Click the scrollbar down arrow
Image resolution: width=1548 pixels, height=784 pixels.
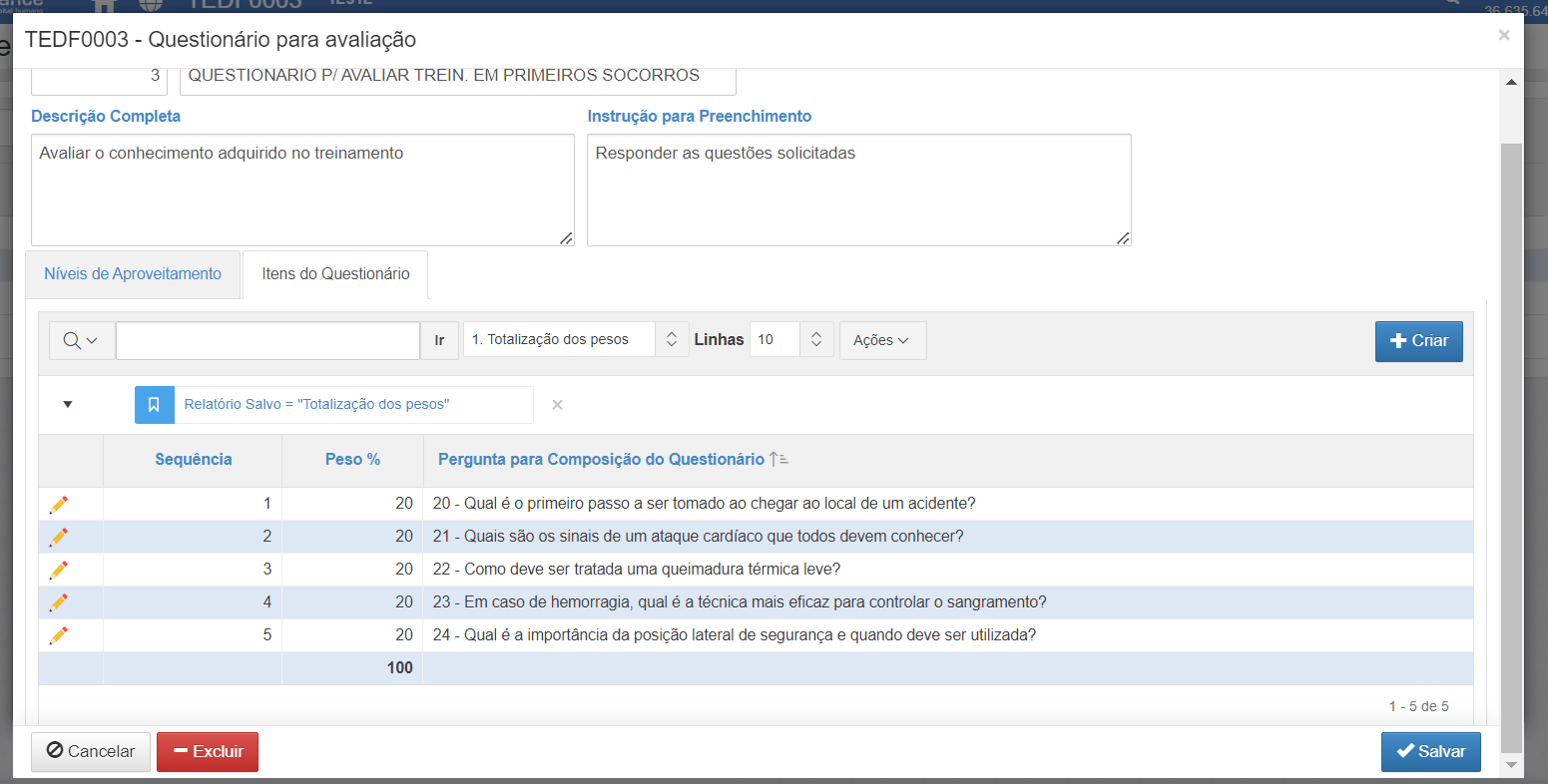1511,765
